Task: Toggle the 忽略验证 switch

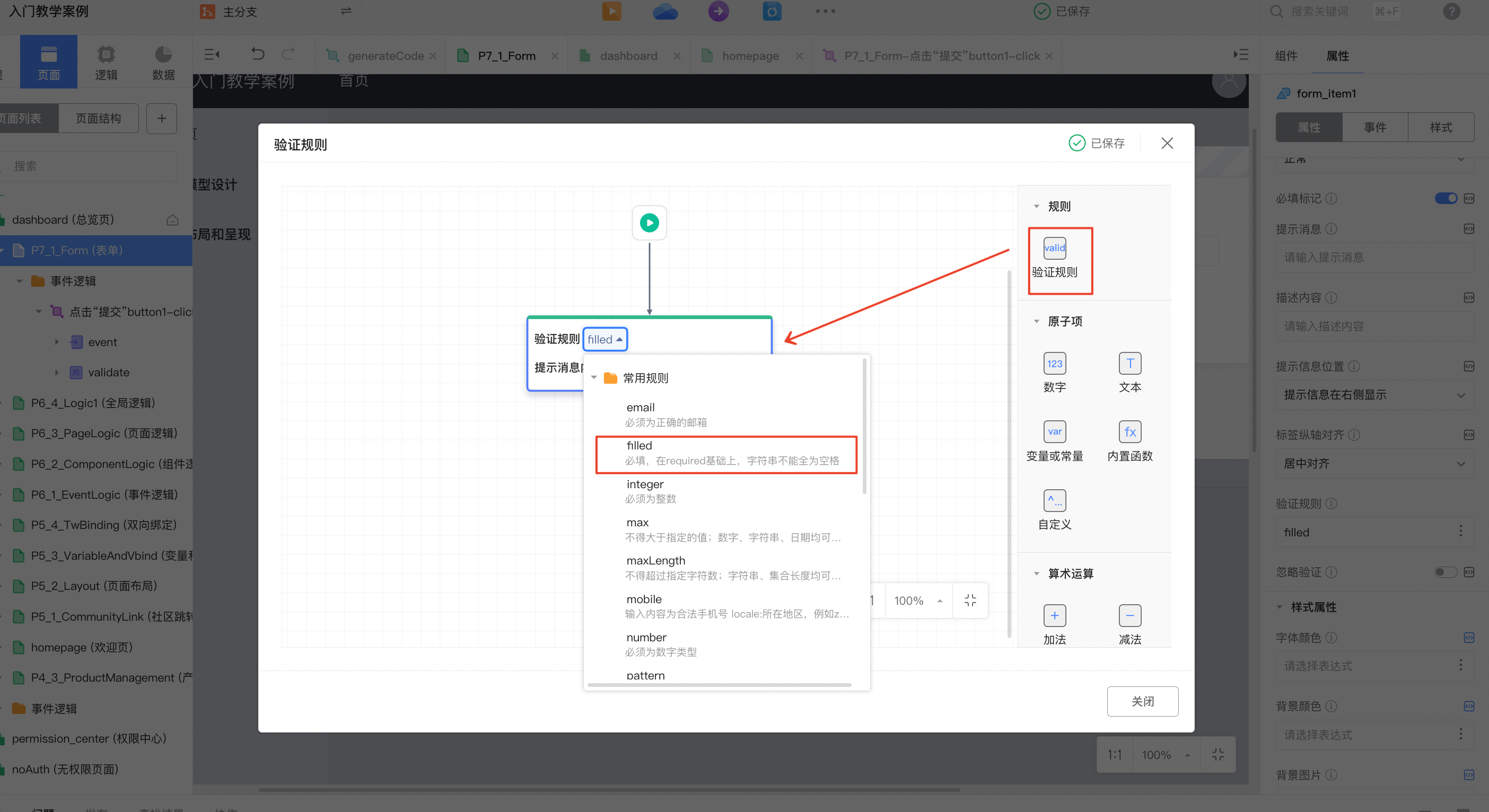Action: [x=1446, y=572]
